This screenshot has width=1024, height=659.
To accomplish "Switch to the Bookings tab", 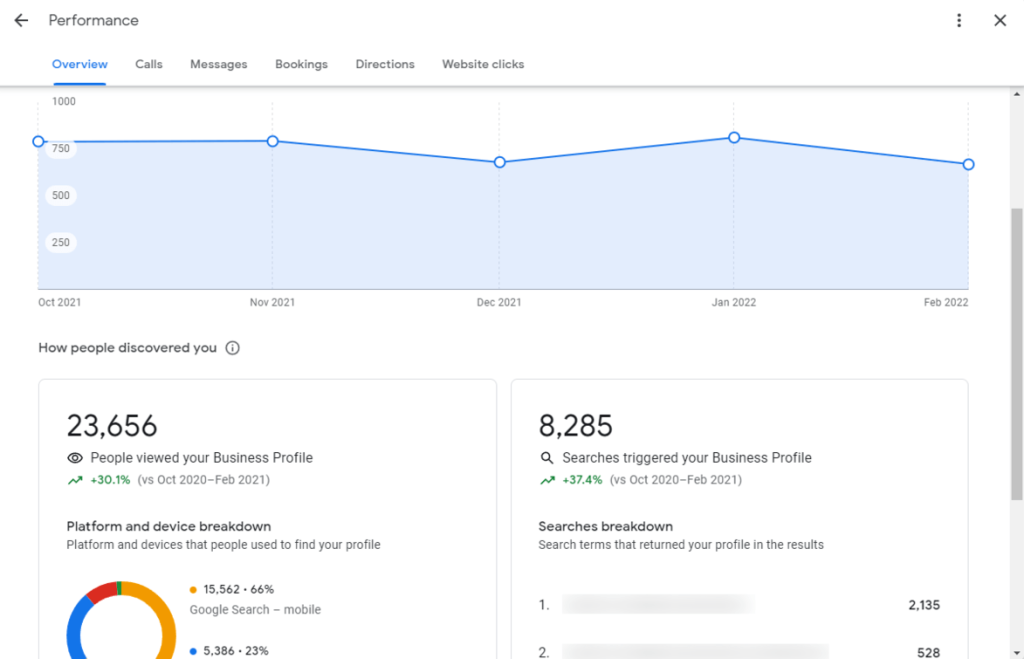I will click(301, 64).
